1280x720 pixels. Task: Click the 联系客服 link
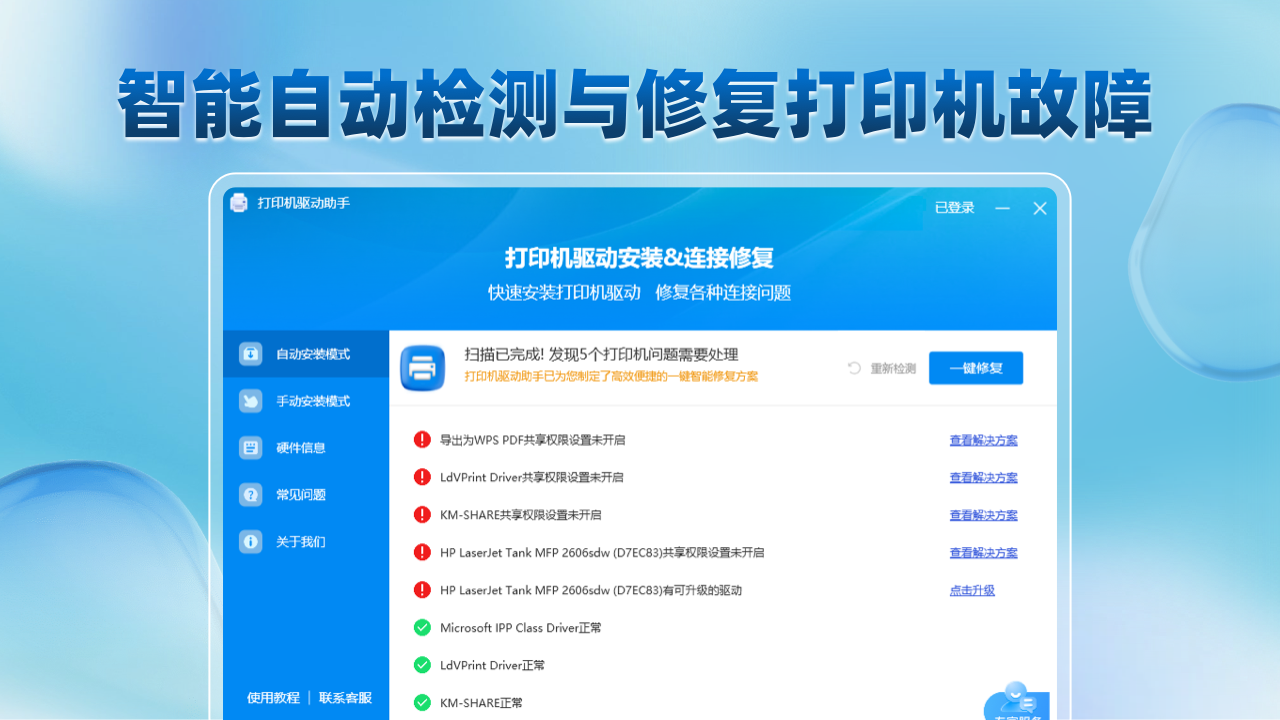click(345, 698)
